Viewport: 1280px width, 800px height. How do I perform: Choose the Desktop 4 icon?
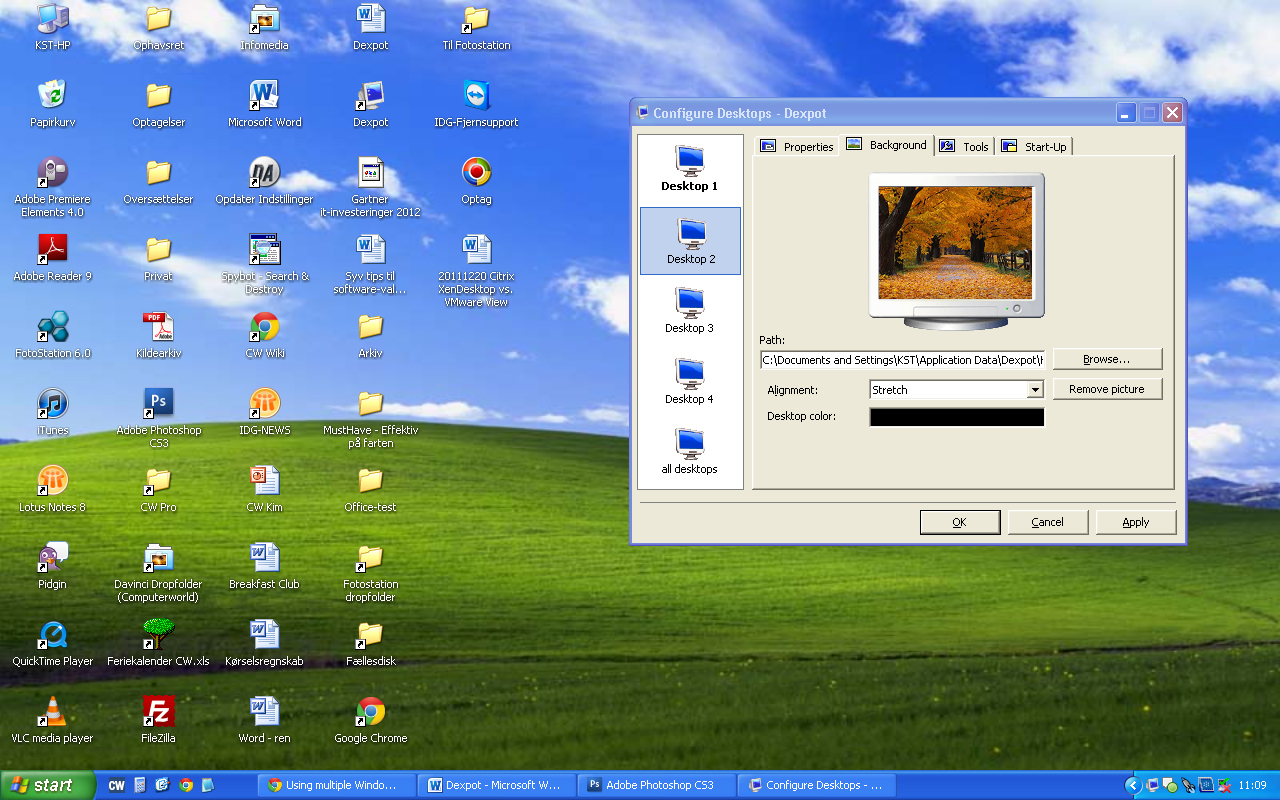tap(690, 381)
